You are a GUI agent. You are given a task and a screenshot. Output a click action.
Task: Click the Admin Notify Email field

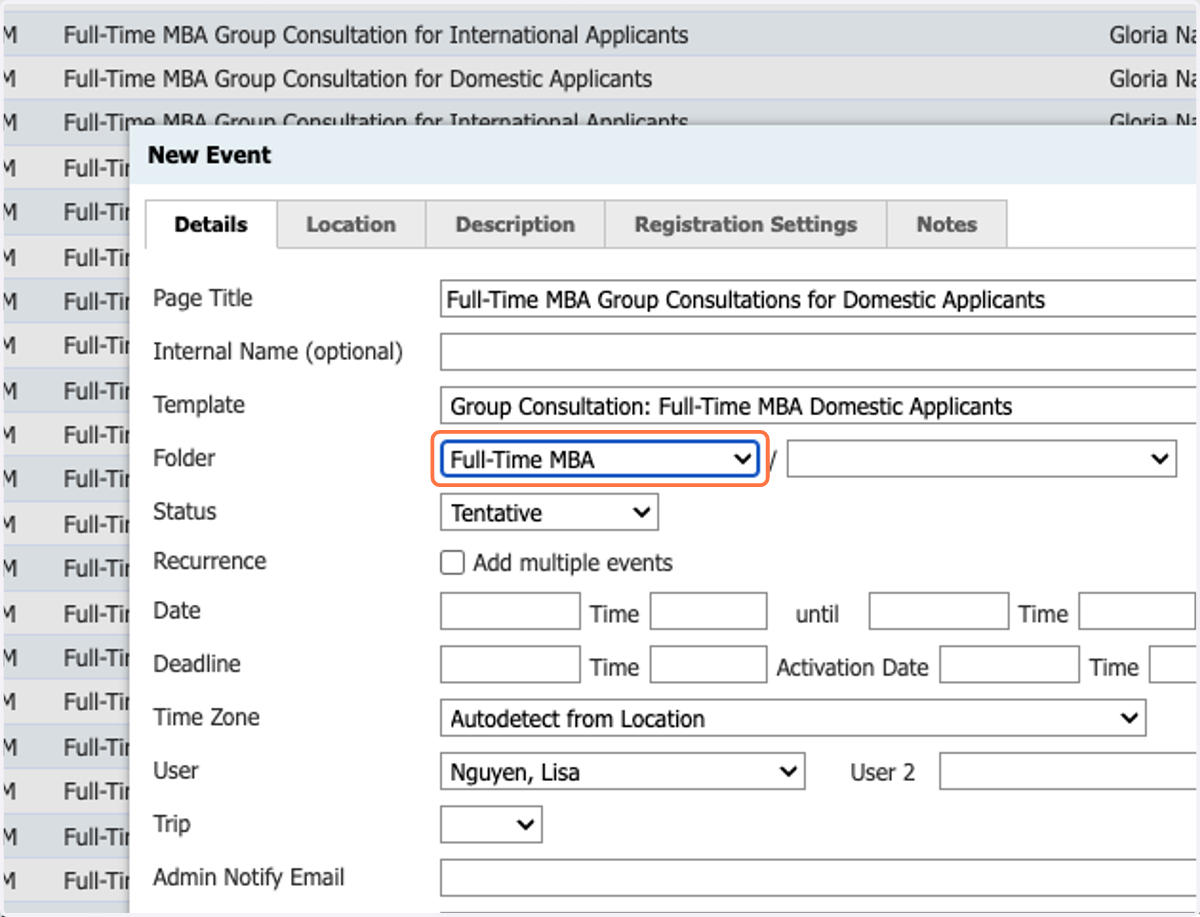(x=818, y=879)
